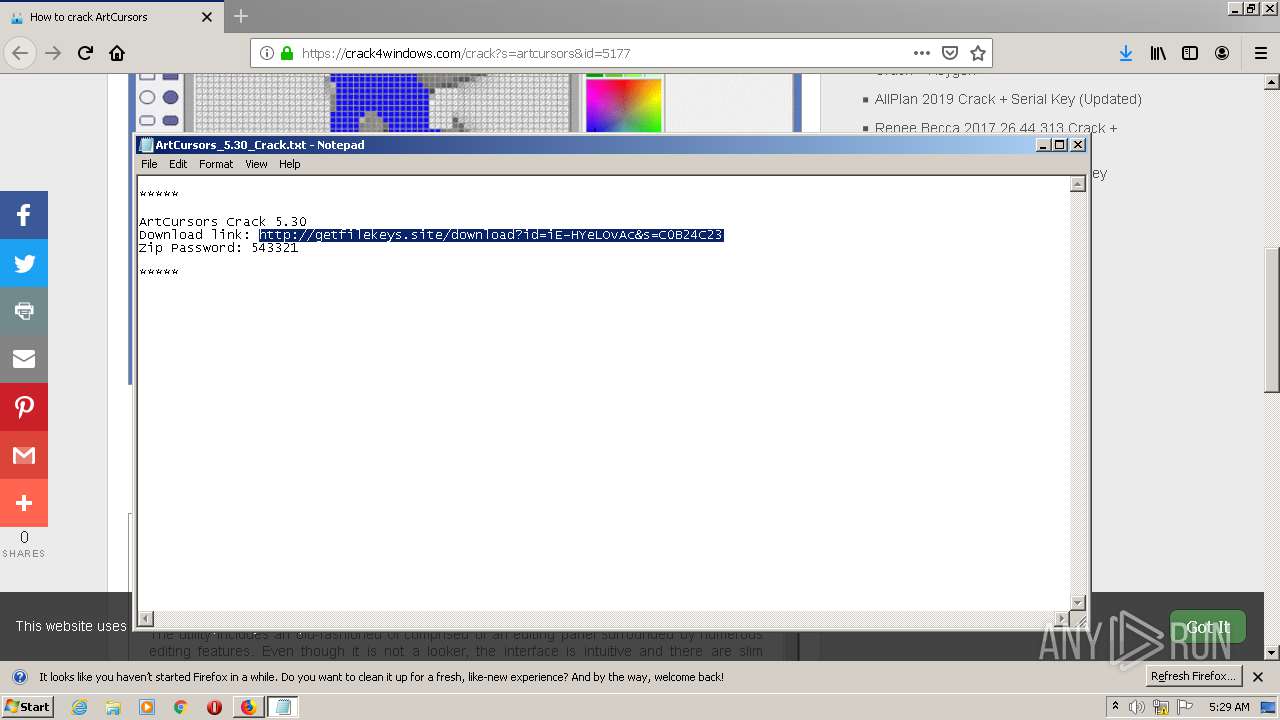Open Firefox Library icon
The image size is (1280, 720).
click(1158, 53)
